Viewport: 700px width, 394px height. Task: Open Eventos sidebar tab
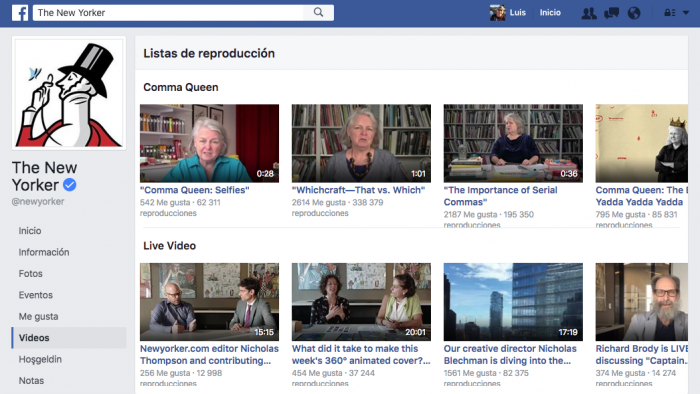pos(35,295)
